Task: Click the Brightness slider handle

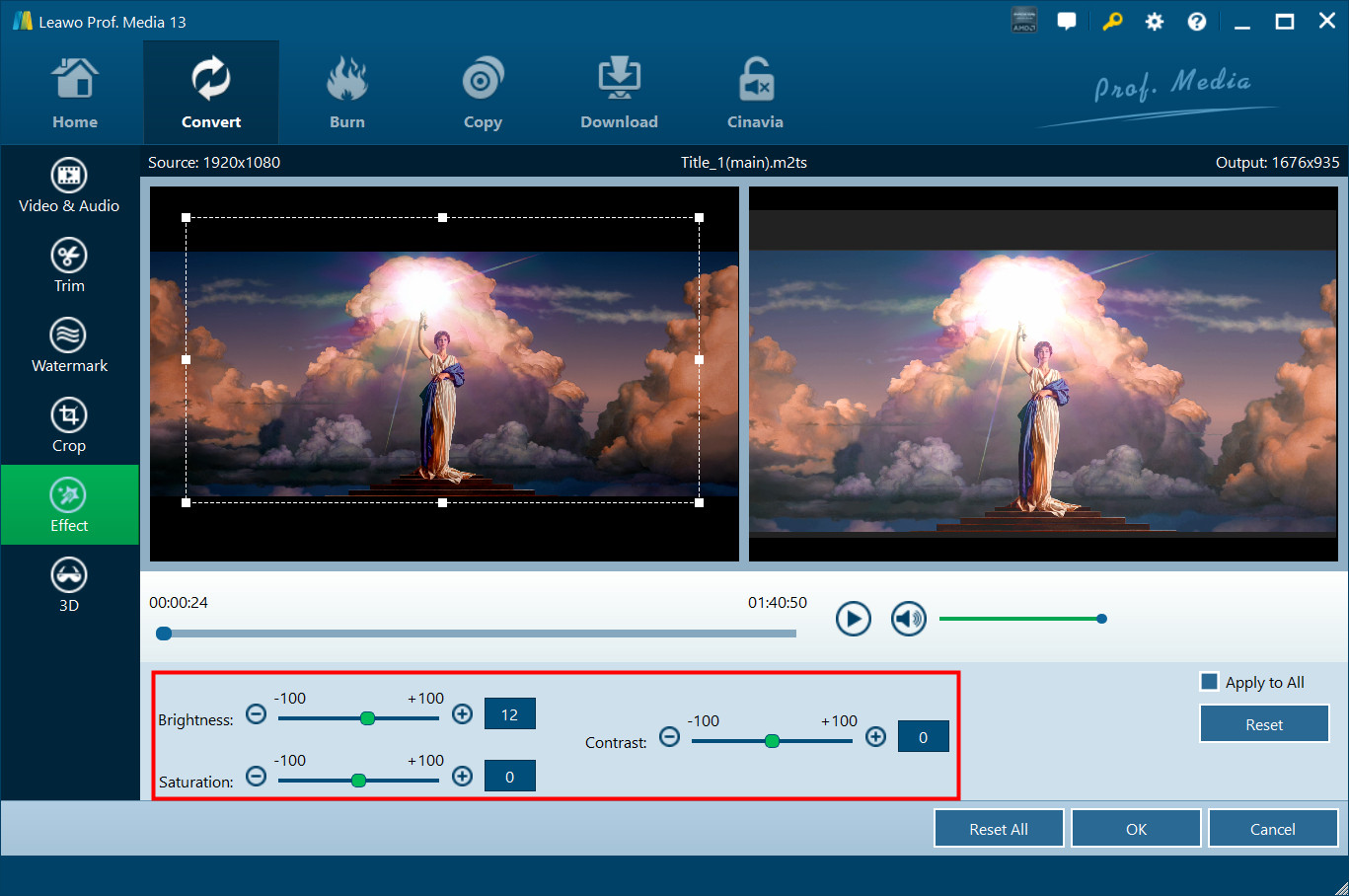Action: 367,718
